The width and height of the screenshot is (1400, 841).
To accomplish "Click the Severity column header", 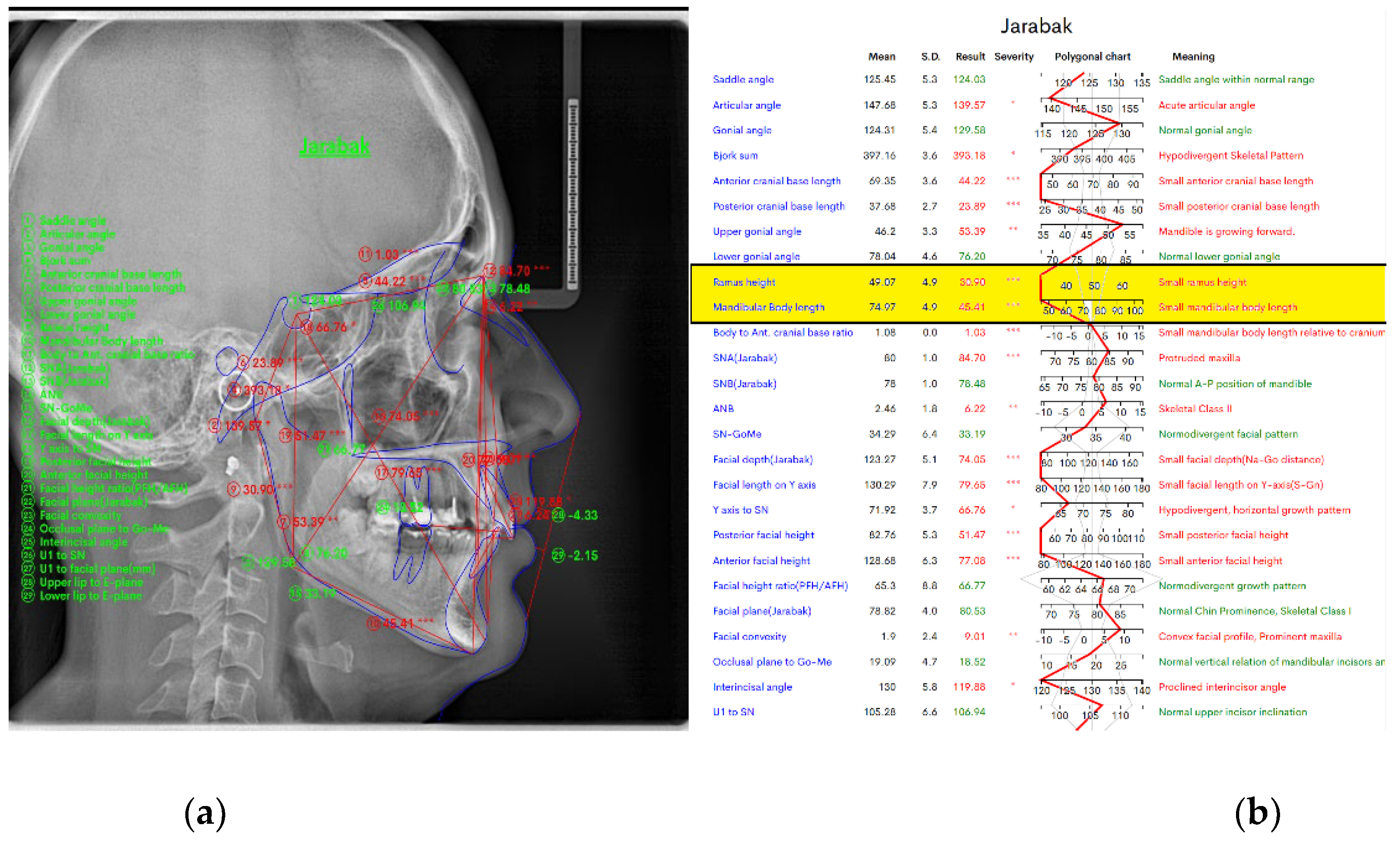I will point(1013,57).
